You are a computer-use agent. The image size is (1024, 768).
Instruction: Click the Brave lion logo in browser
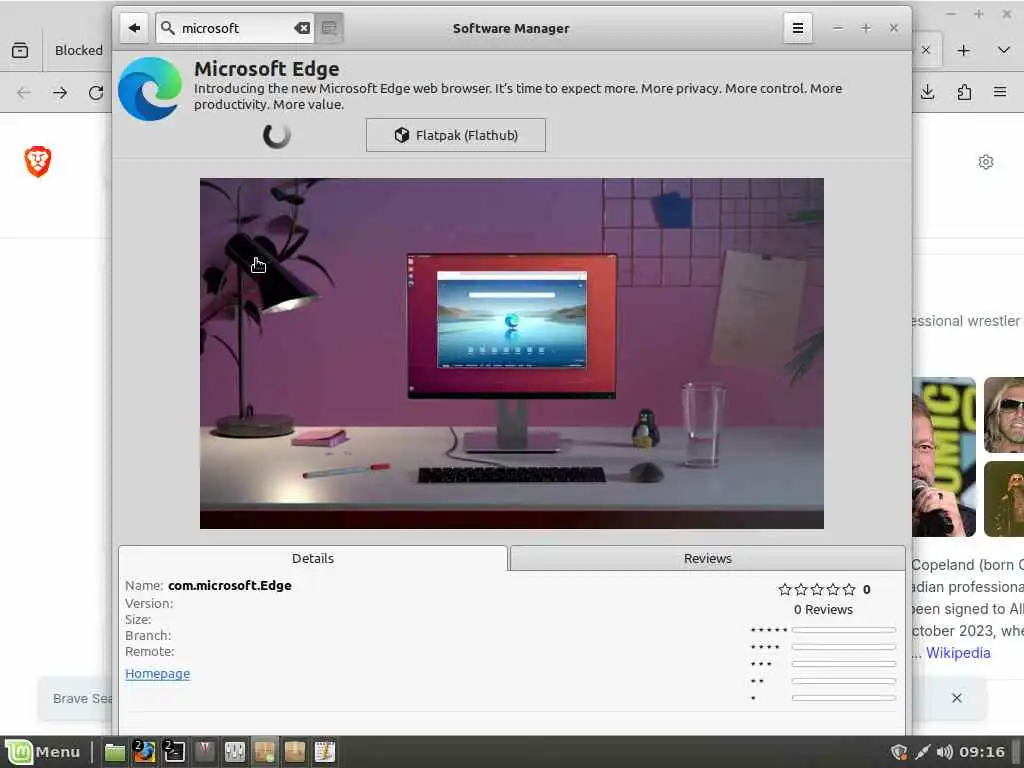click(x=38, y=161)
